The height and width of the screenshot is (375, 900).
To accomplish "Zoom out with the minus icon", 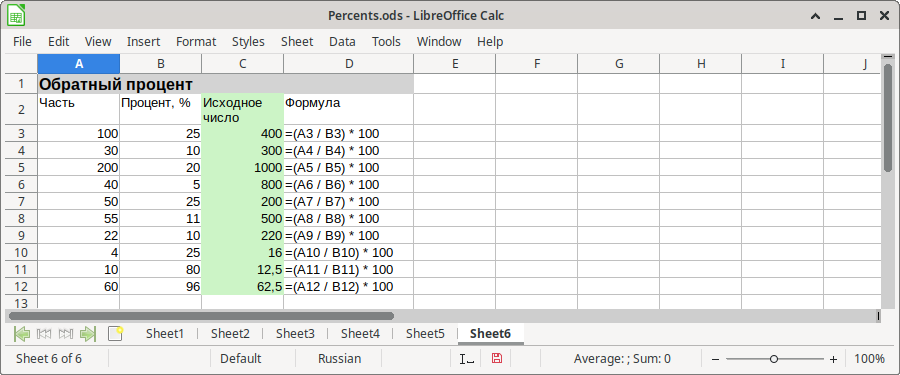I will click(x=715, y=359).
